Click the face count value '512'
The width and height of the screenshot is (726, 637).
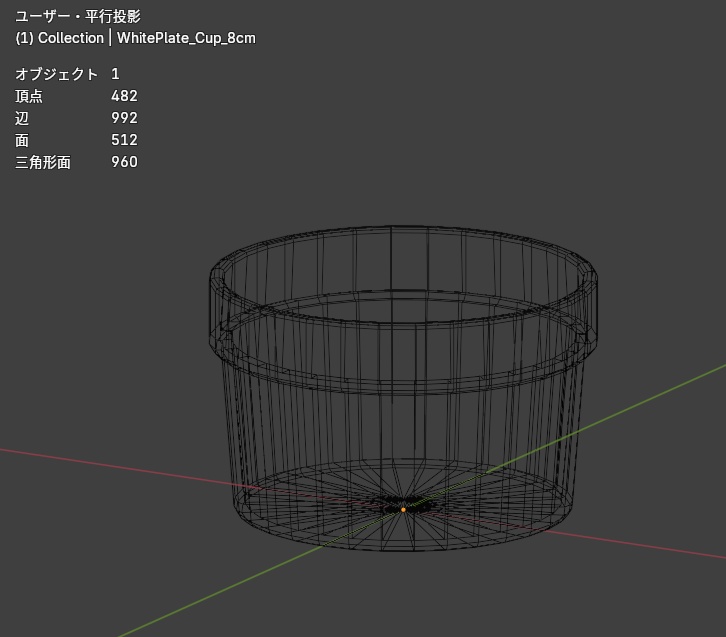coord(124,140)
